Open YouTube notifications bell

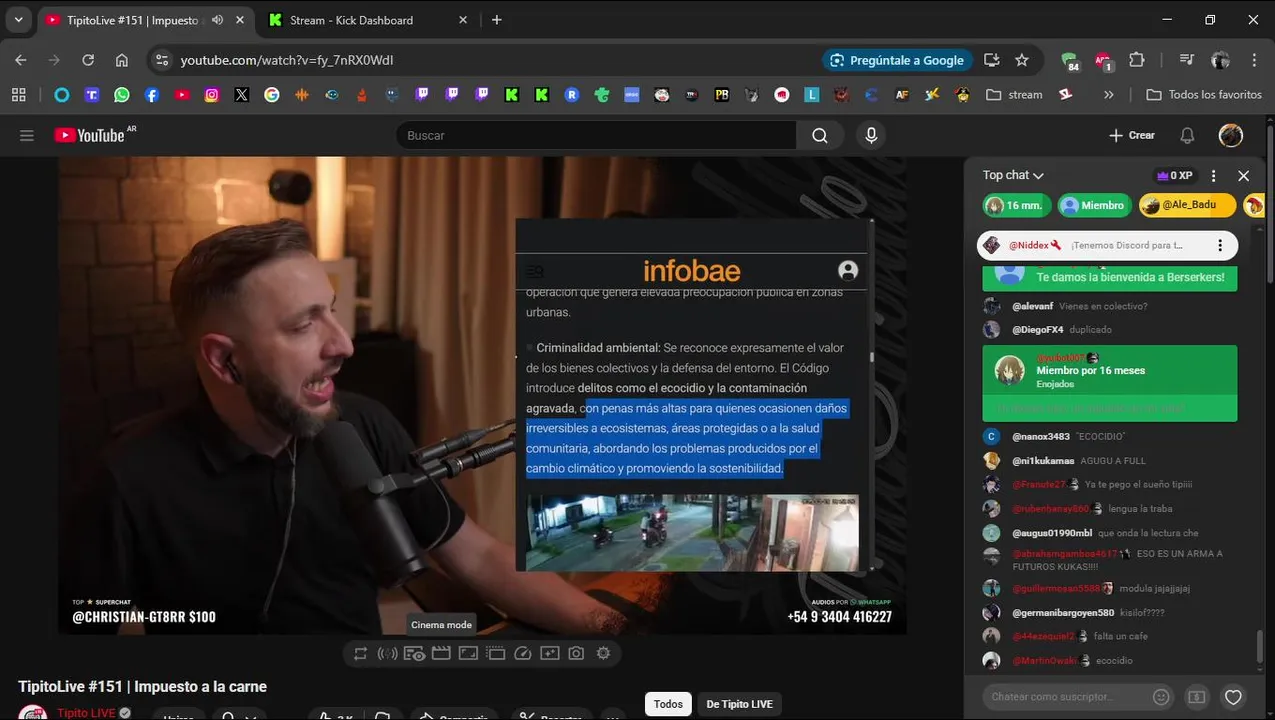1187,135
